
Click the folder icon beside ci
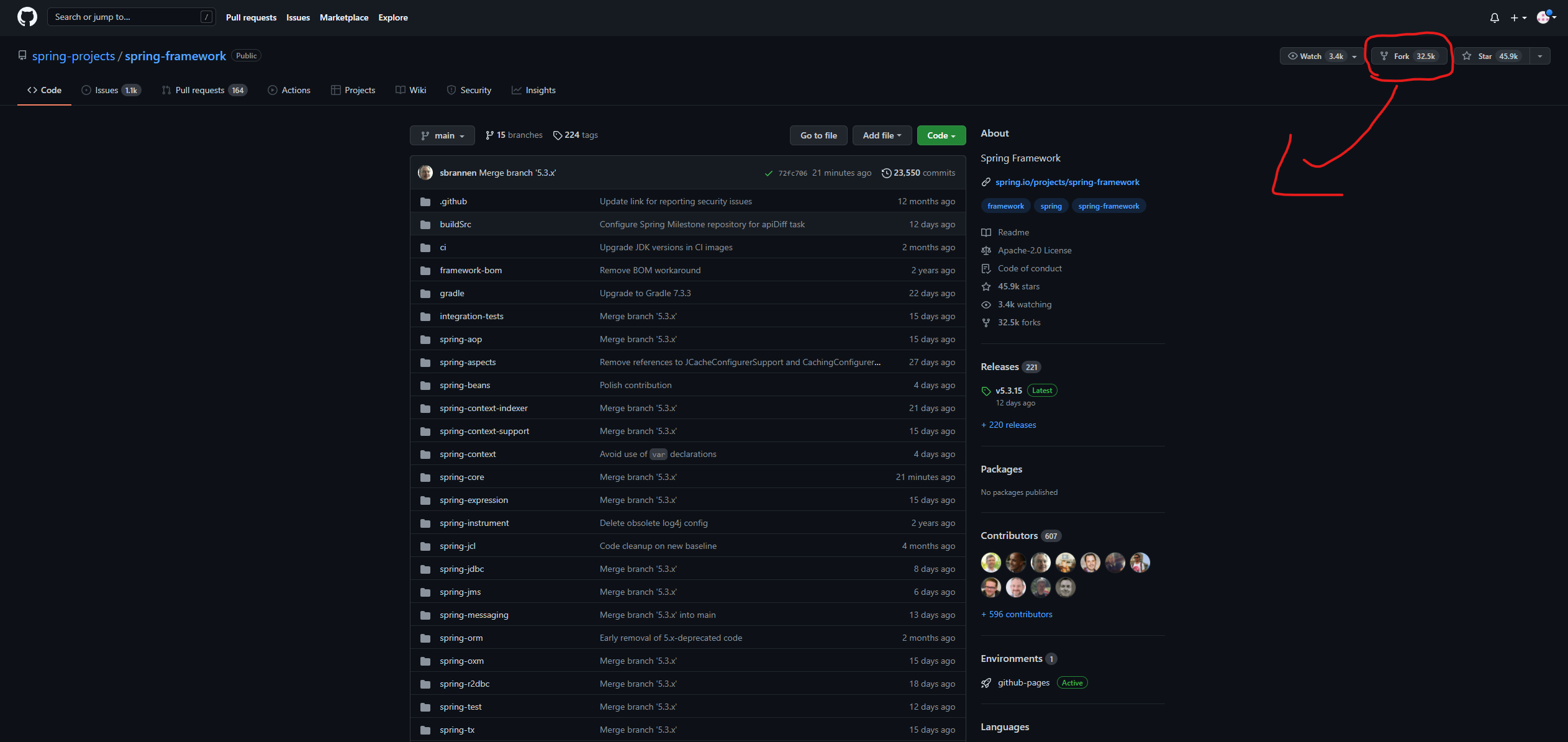click(x=425, y=247)
